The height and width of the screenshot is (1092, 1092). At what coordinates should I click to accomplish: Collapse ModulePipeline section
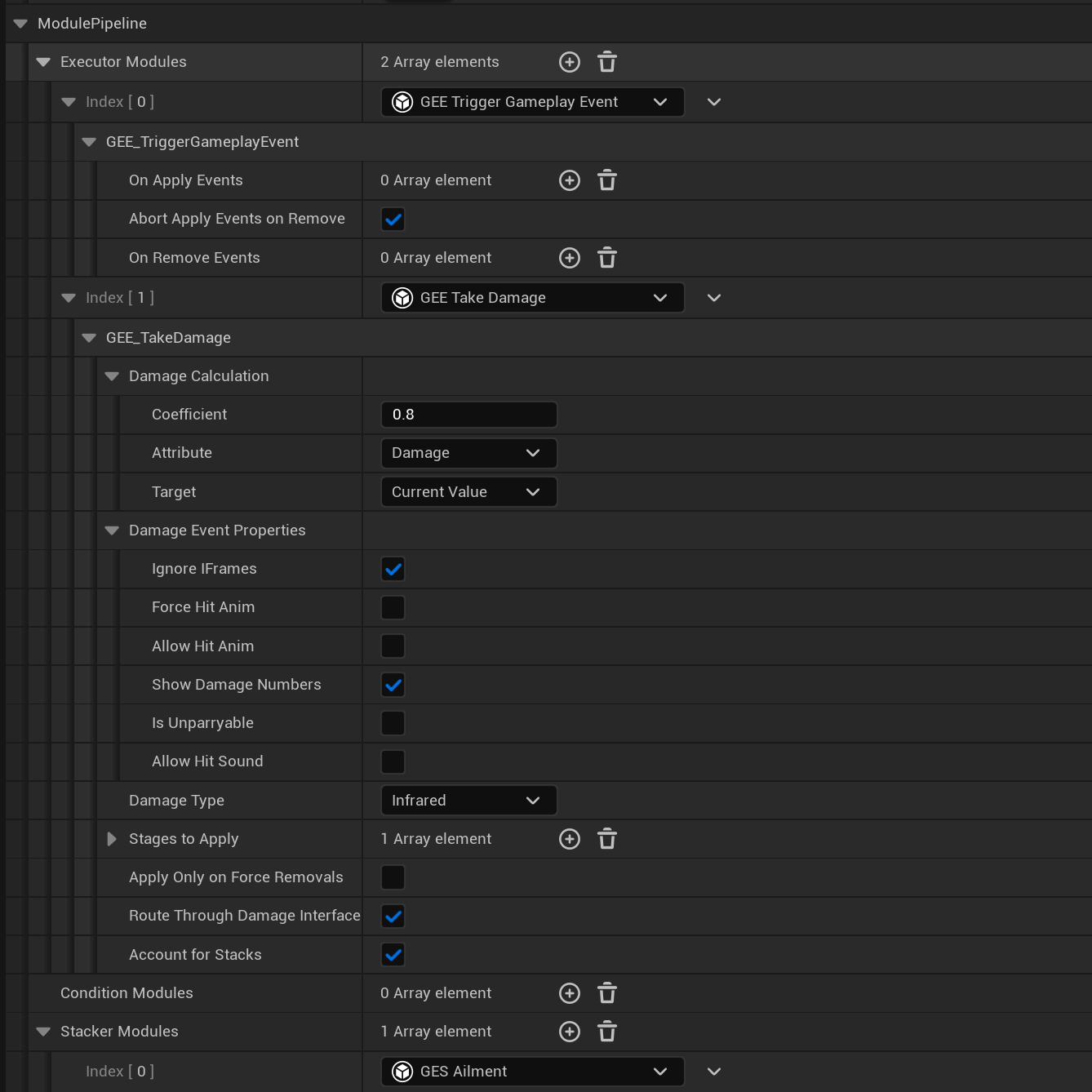tap(20, 24)
